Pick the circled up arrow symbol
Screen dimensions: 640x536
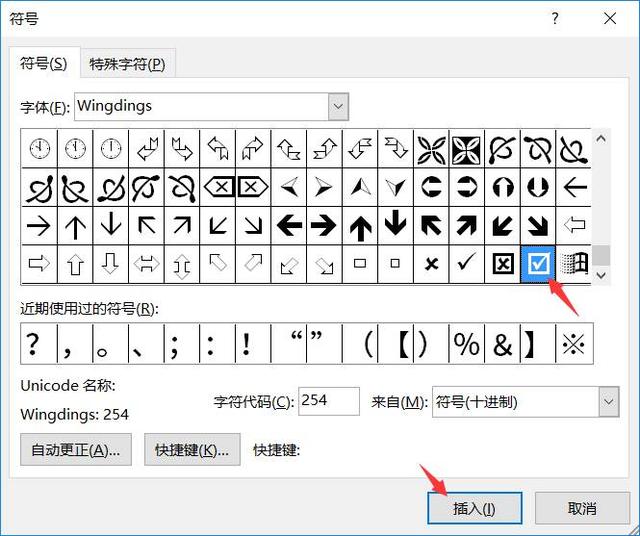(502, 187)
